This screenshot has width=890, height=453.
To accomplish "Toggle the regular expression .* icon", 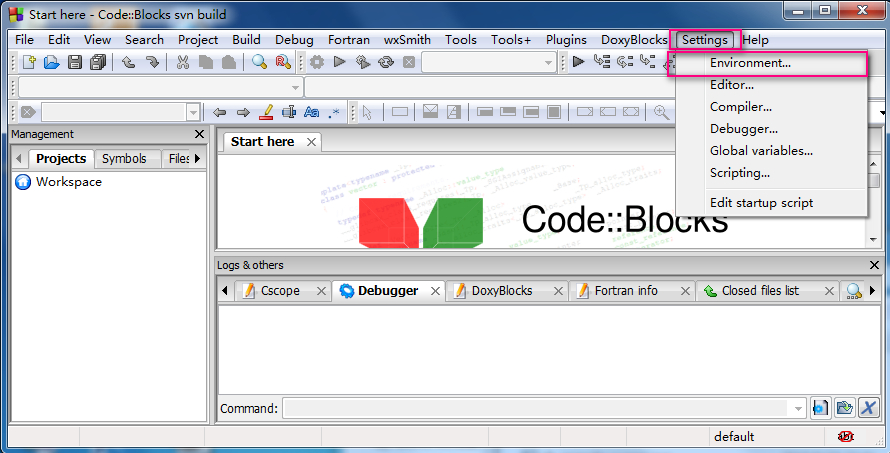I will click(x=334, y=112).
